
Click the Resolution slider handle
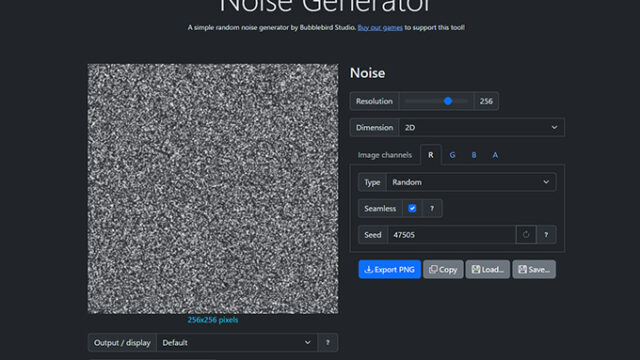pos(448,101)
